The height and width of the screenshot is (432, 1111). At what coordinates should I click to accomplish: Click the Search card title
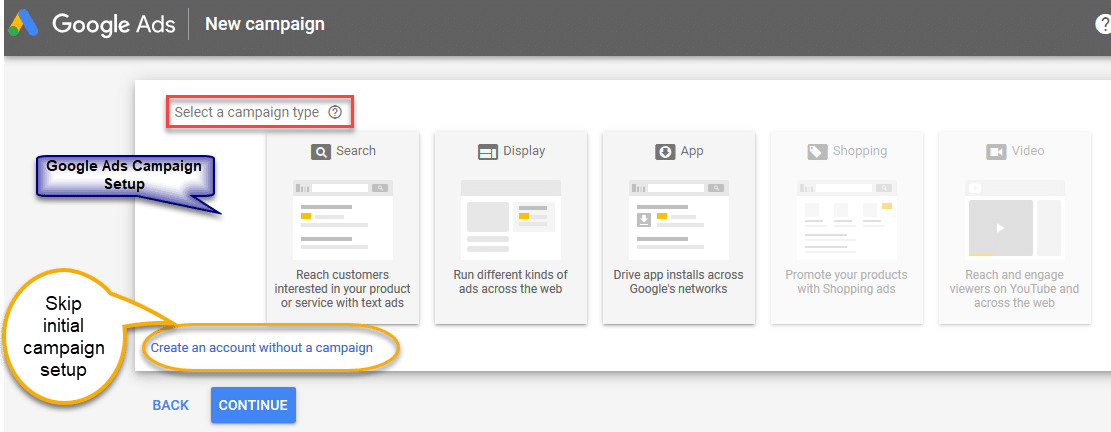tap(356, 151)
